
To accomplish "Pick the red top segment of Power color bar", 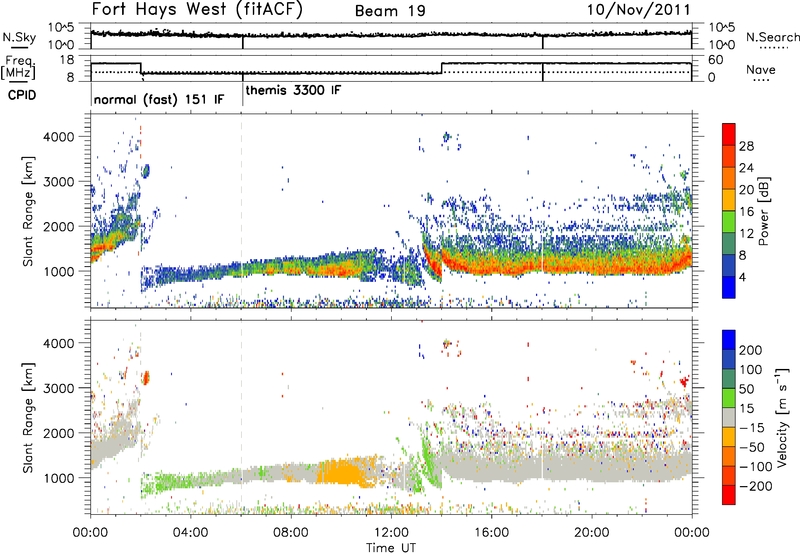I will (729, 135).
